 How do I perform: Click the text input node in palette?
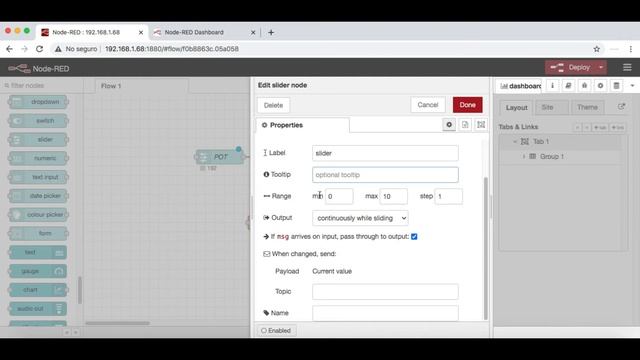pyautogui.click(x=38, y=177)
